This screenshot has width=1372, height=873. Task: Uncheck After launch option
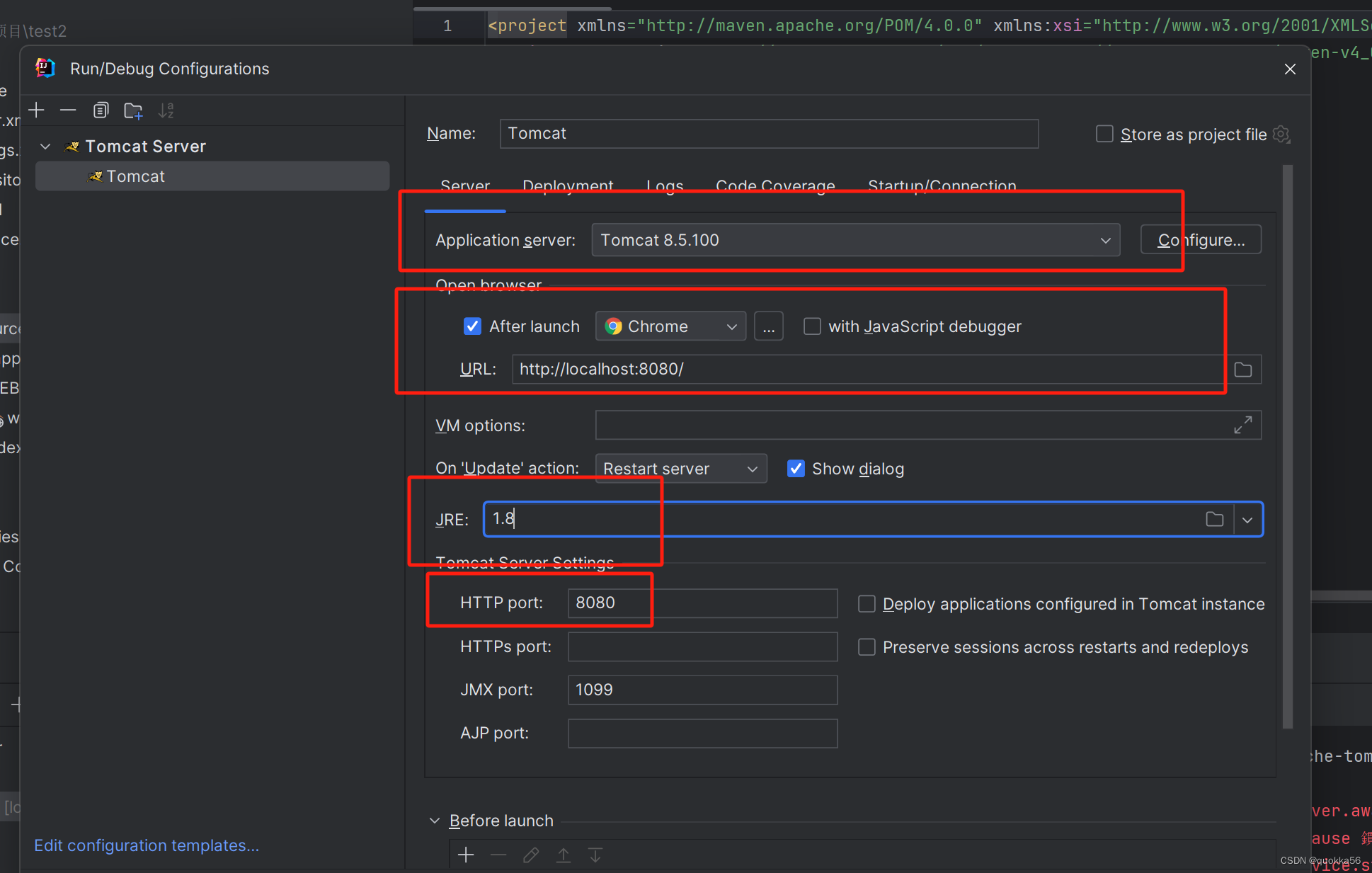tap(472, 326)
